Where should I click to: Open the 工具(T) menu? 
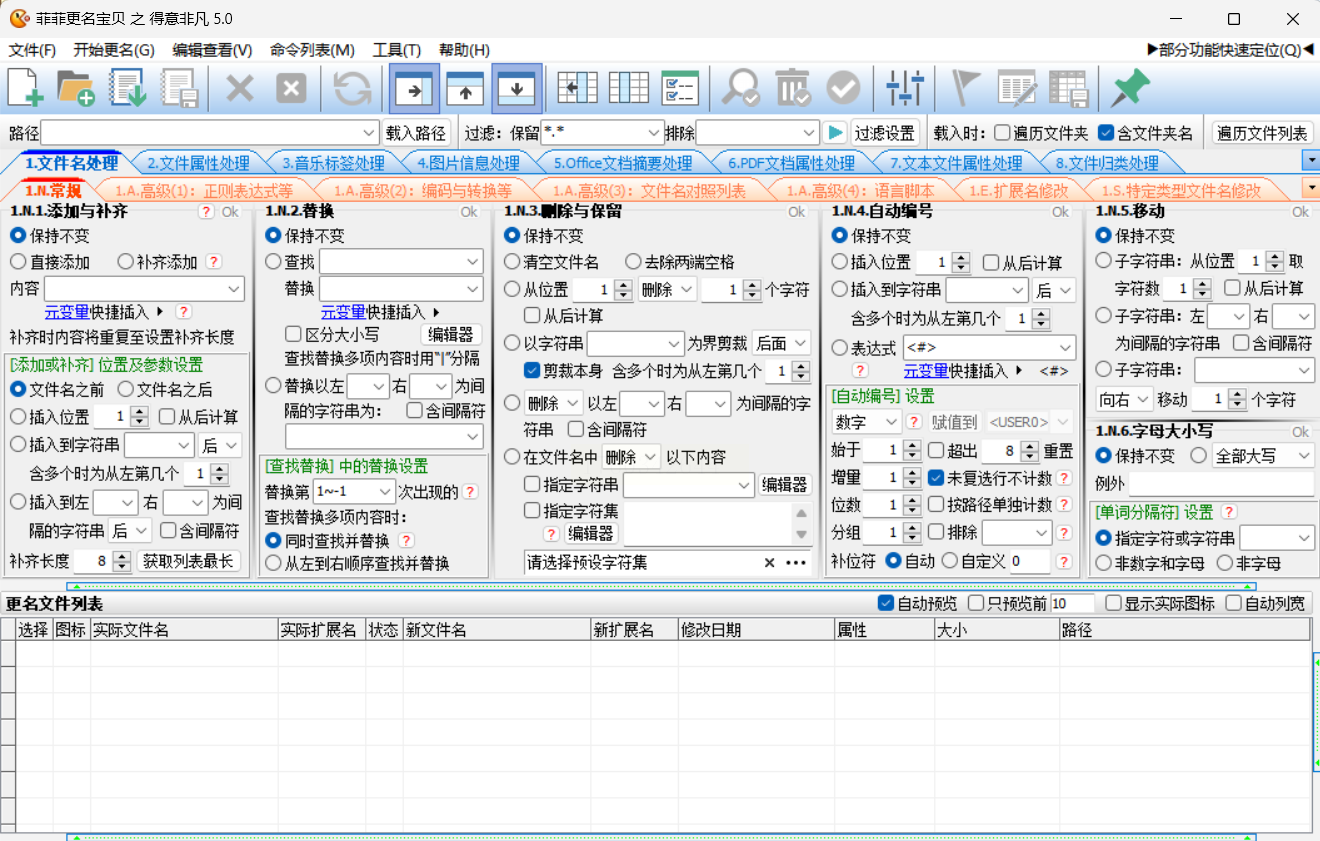(x=396, y=50)
